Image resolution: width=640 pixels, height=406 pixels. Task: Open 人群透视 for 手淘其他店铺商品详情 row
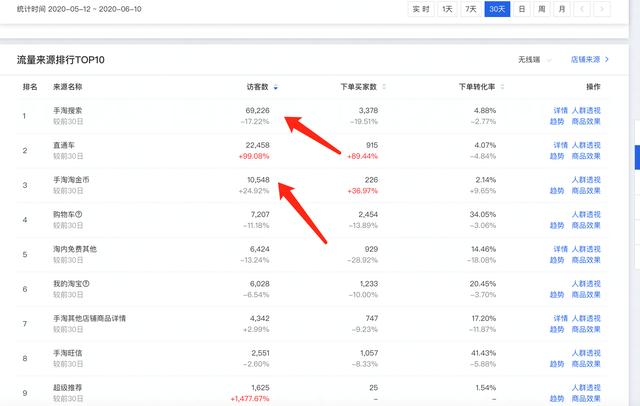coord(586,319)
